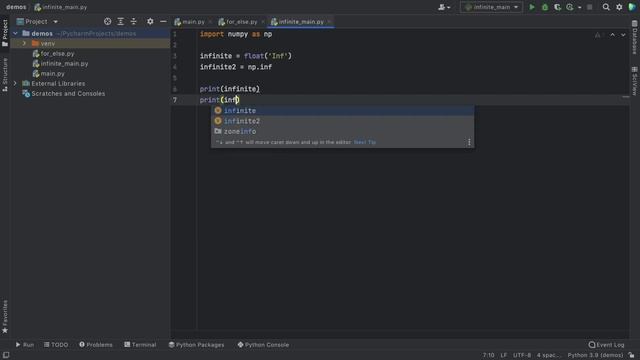Viewport: 640px width, 360px height.
Task: Open infinite_main.py in project tree
Action: tap(64, 63)
